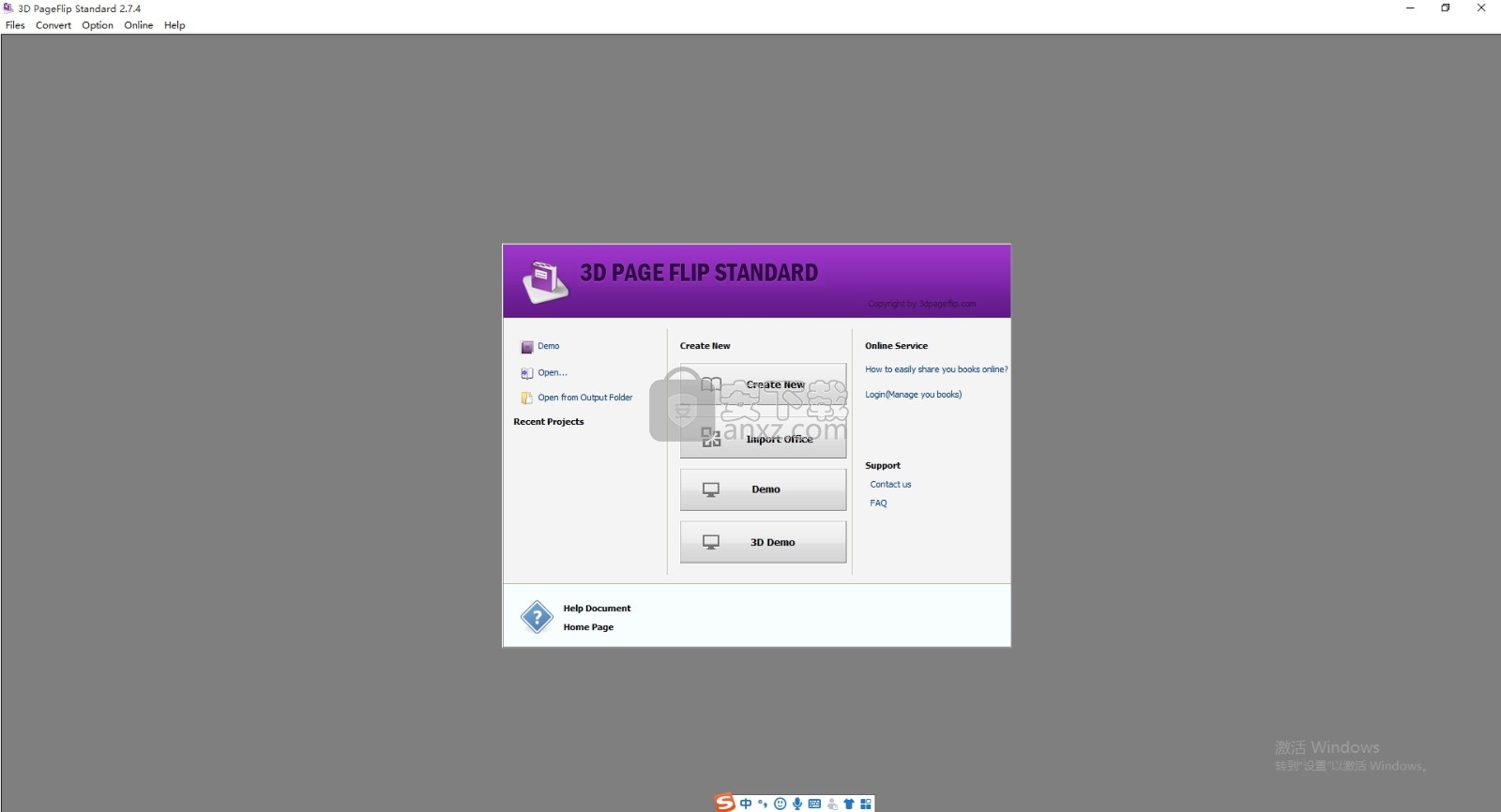Click the Sogou S input method logo
The width and height of the screenshot is (1501, 812).
coord(724,804)
